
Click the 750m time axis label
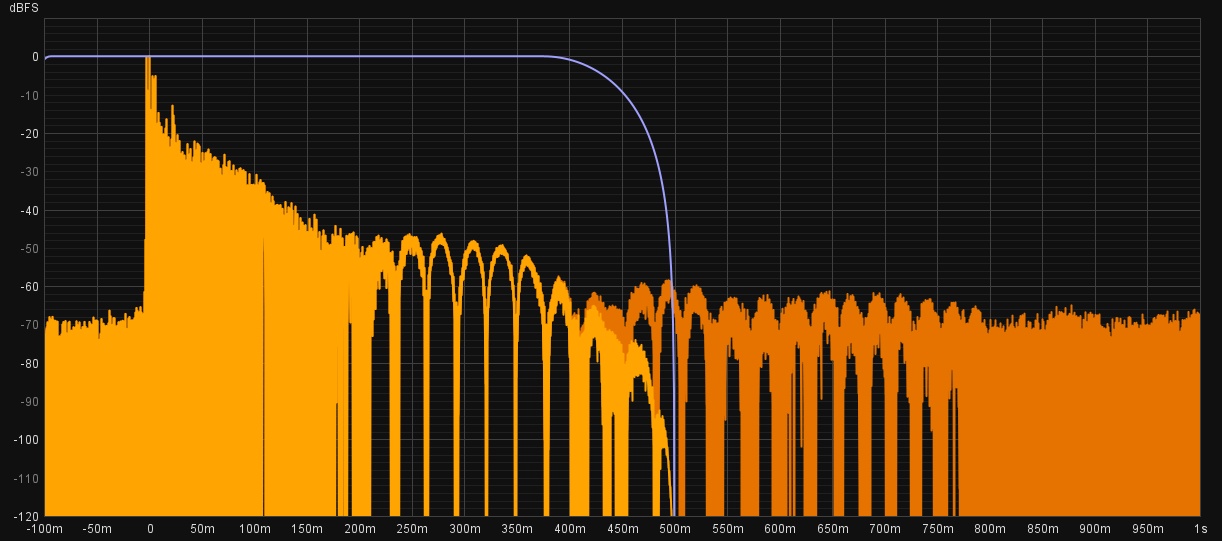click(x=937, y=529)
